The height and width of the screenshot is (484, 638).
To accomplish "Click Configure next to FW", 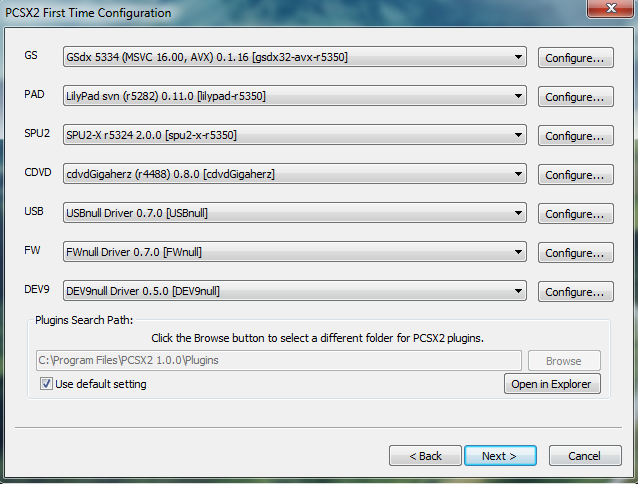I will pyautogui.click(x=575, y=253).
